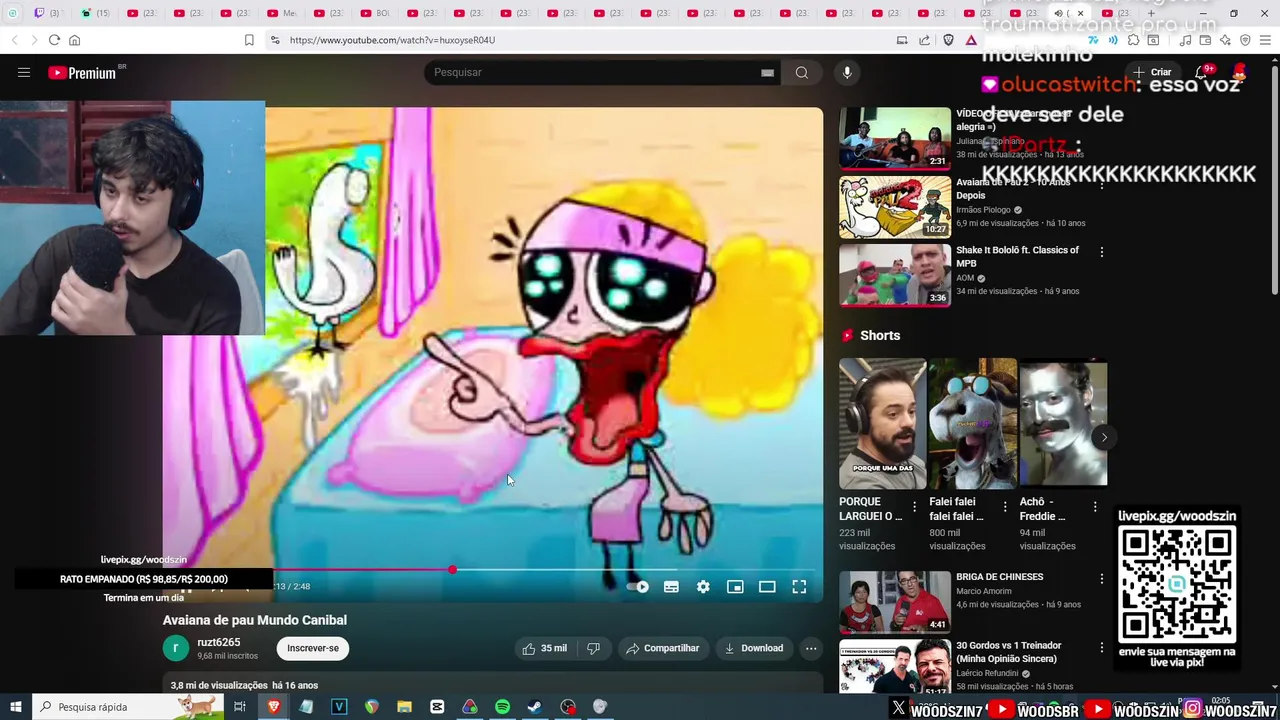Open the Brave wallet icon
The image size is (1280, 720).
pyautogui.click(x=1205, y=40)
